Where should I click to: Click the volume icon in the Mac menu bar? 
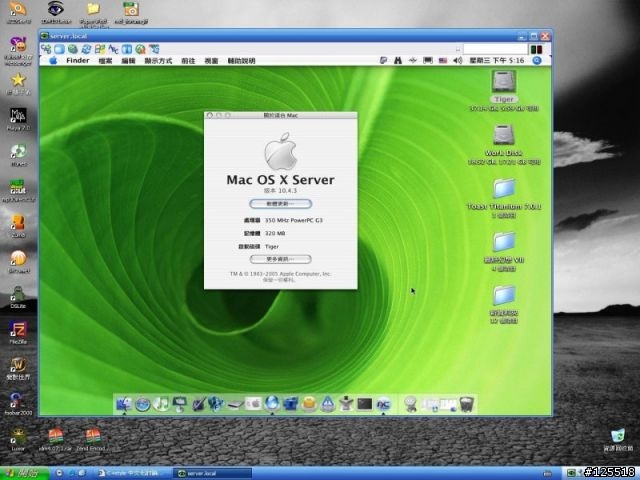click(x=458, y=60)
